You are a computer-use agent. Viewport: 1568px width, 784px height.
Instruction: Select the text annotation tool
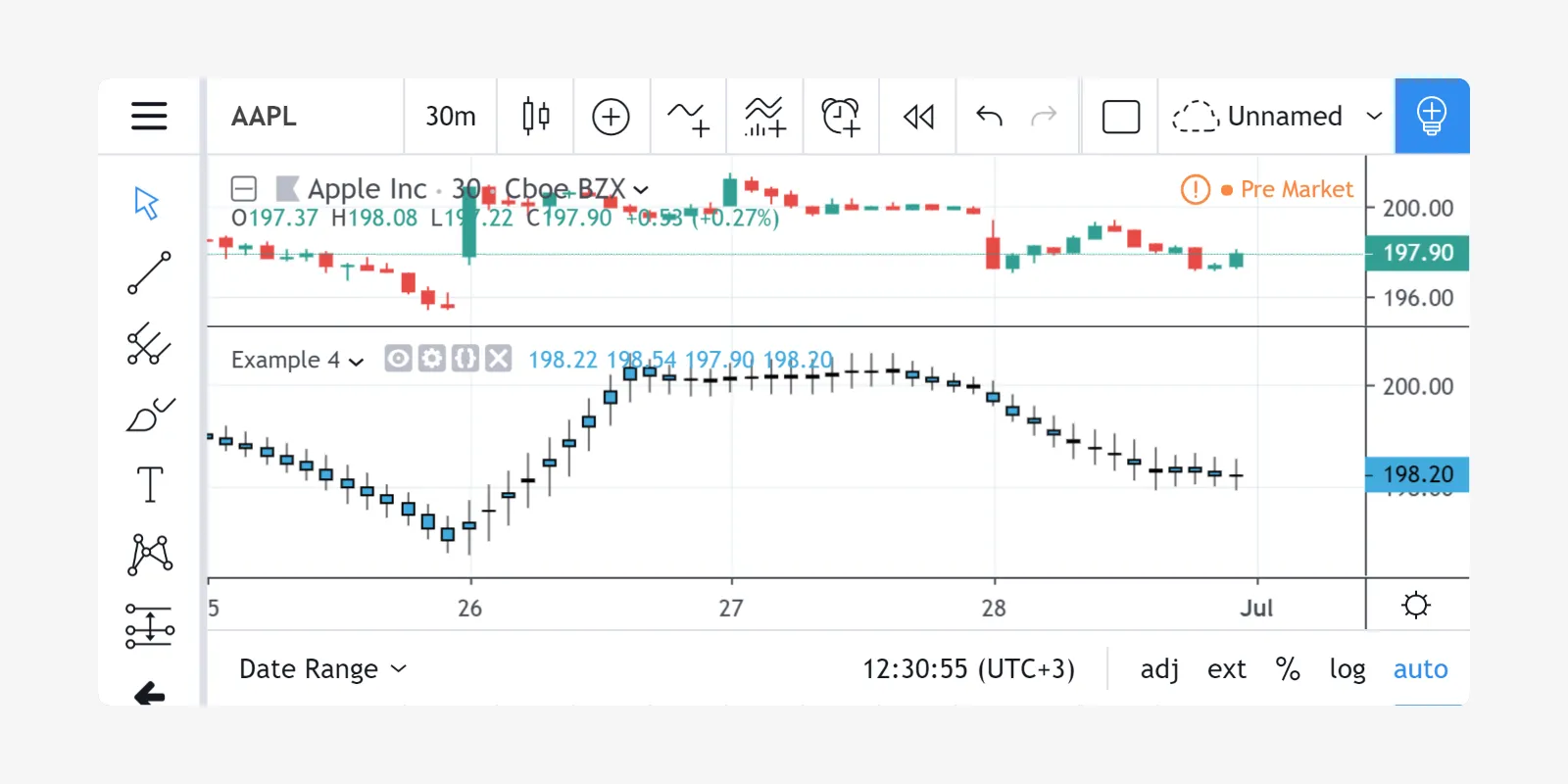[x=149, y=484]
